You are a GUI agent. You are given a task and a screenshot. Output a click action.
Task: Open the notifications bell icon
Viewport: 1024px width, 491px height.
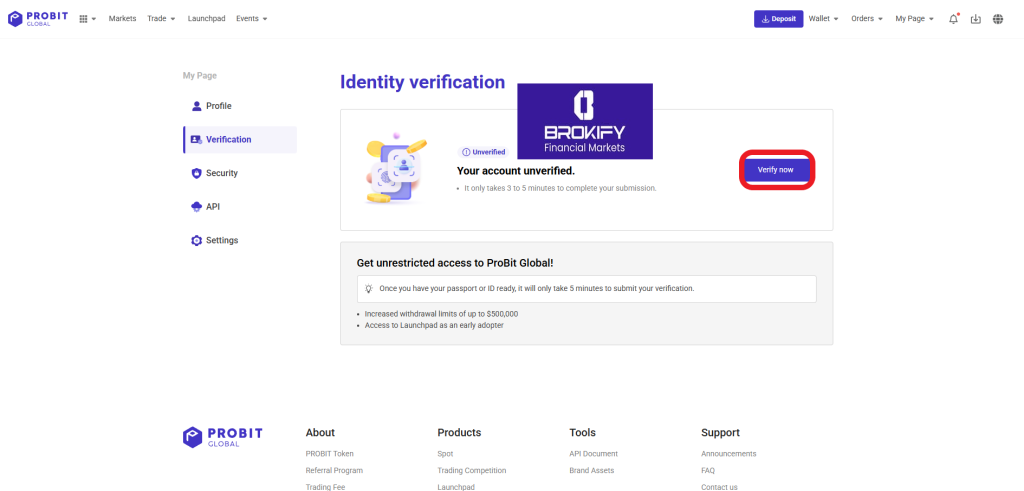(953, 19)
